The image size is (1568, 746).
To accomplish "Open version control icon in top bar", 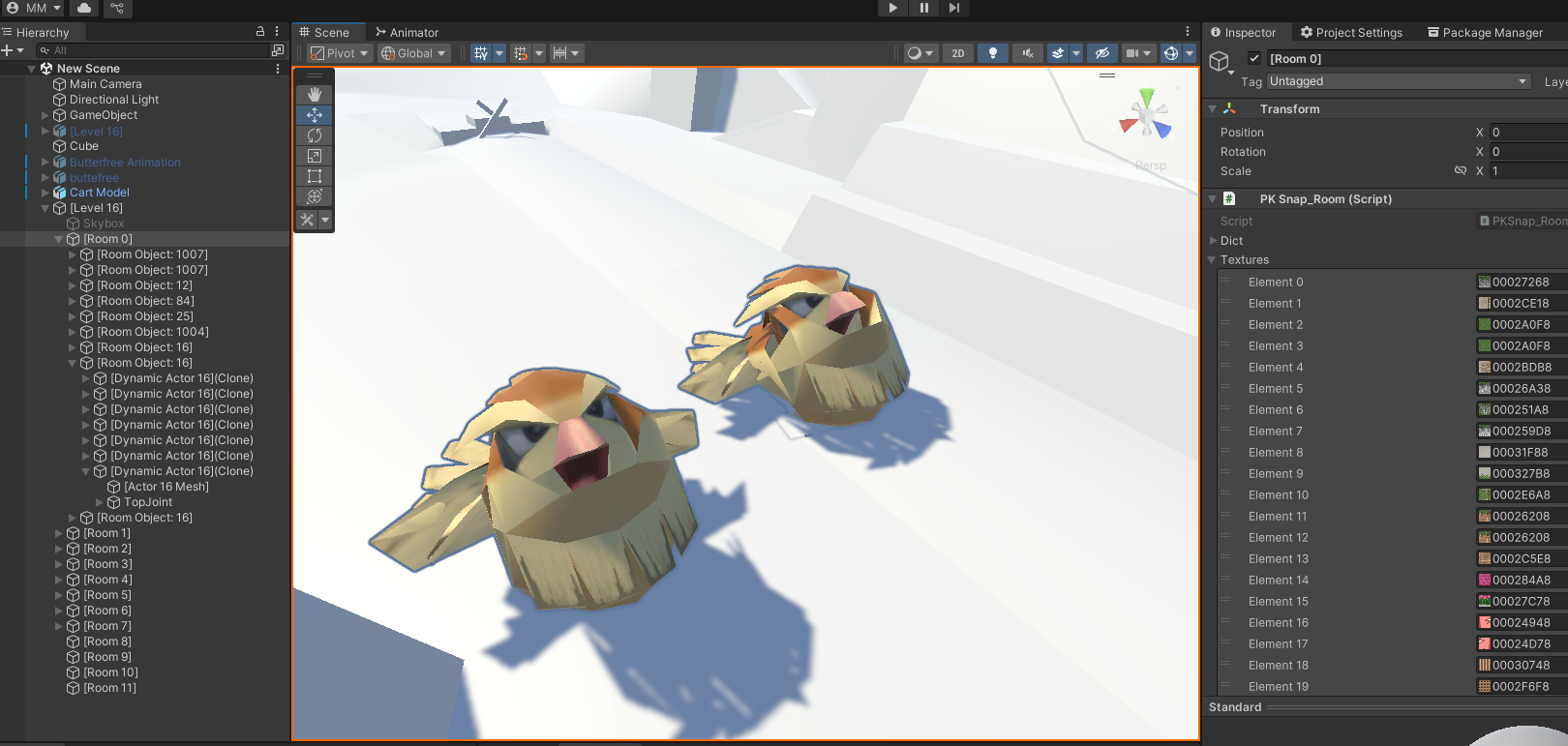I will (x=117, y=8).
